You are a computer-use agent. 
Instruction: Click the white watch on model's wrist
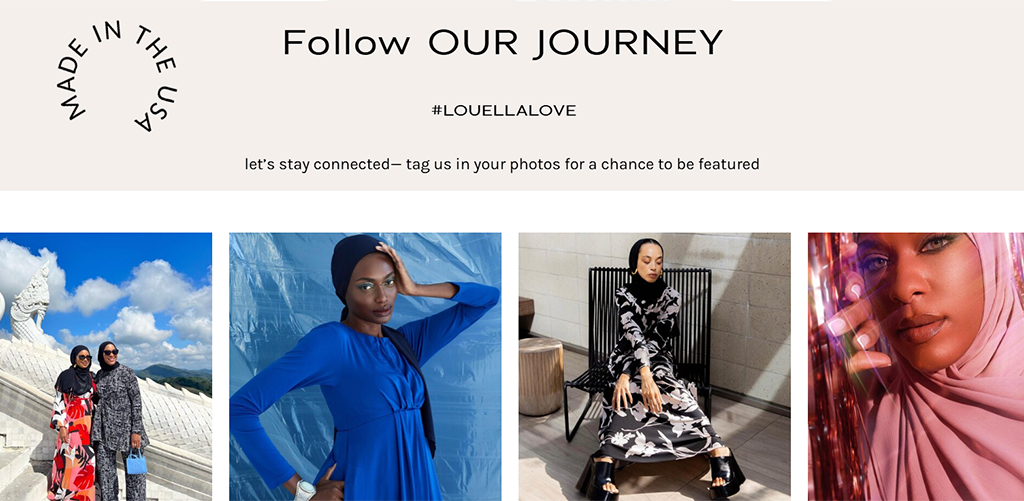pos(305,490)
